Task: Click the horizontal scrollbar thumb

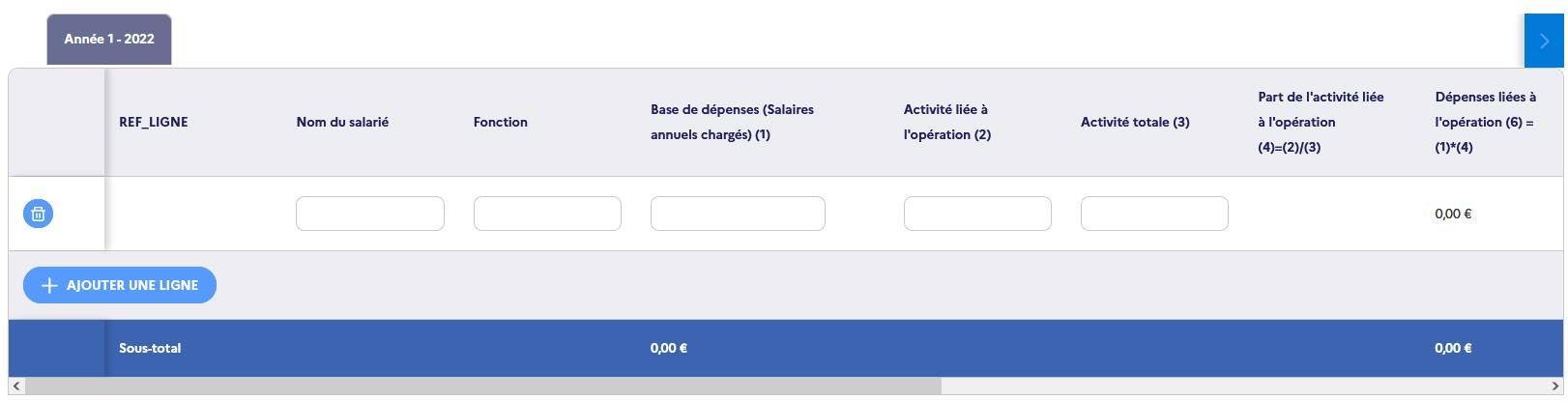Action: coord(483,387)
